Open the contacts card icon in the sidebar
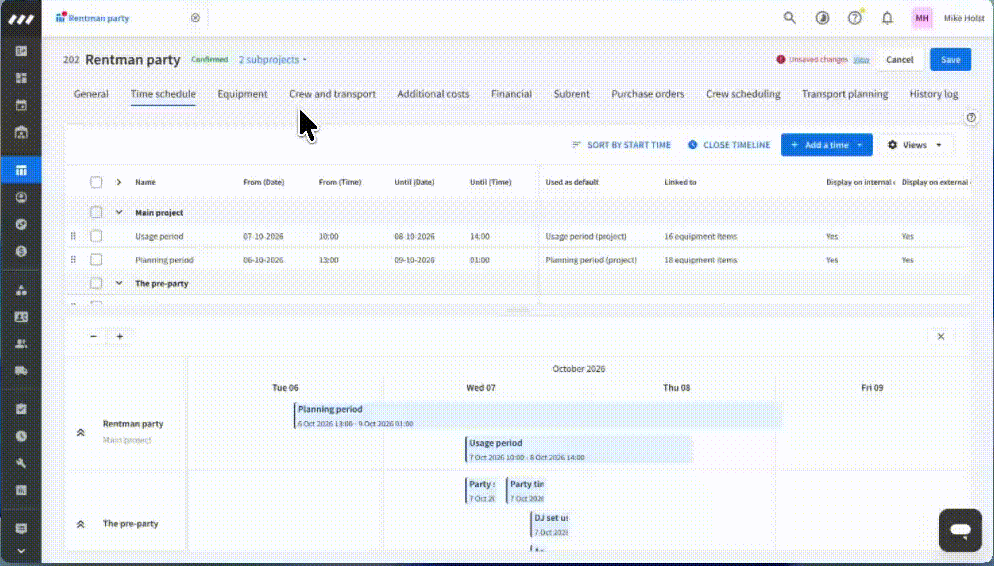 21,317
